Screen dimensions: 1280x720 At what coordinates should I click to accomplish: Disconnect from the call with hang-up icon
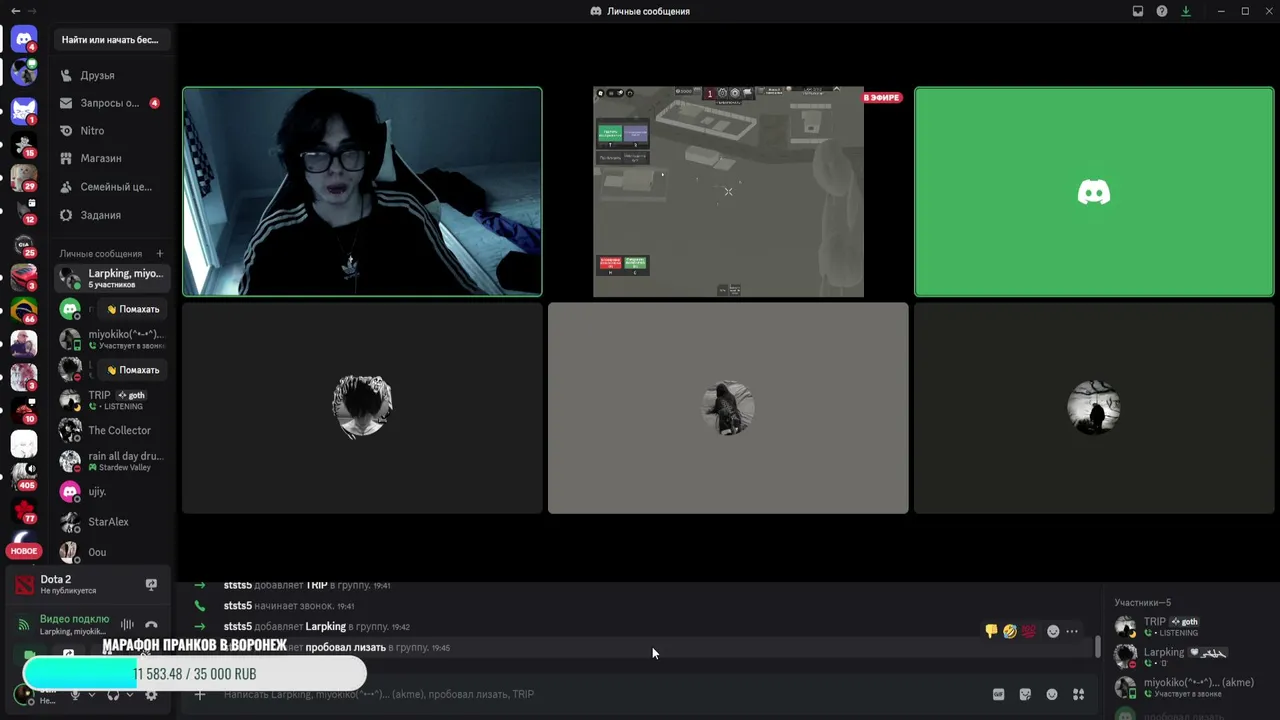click(151, 625)
